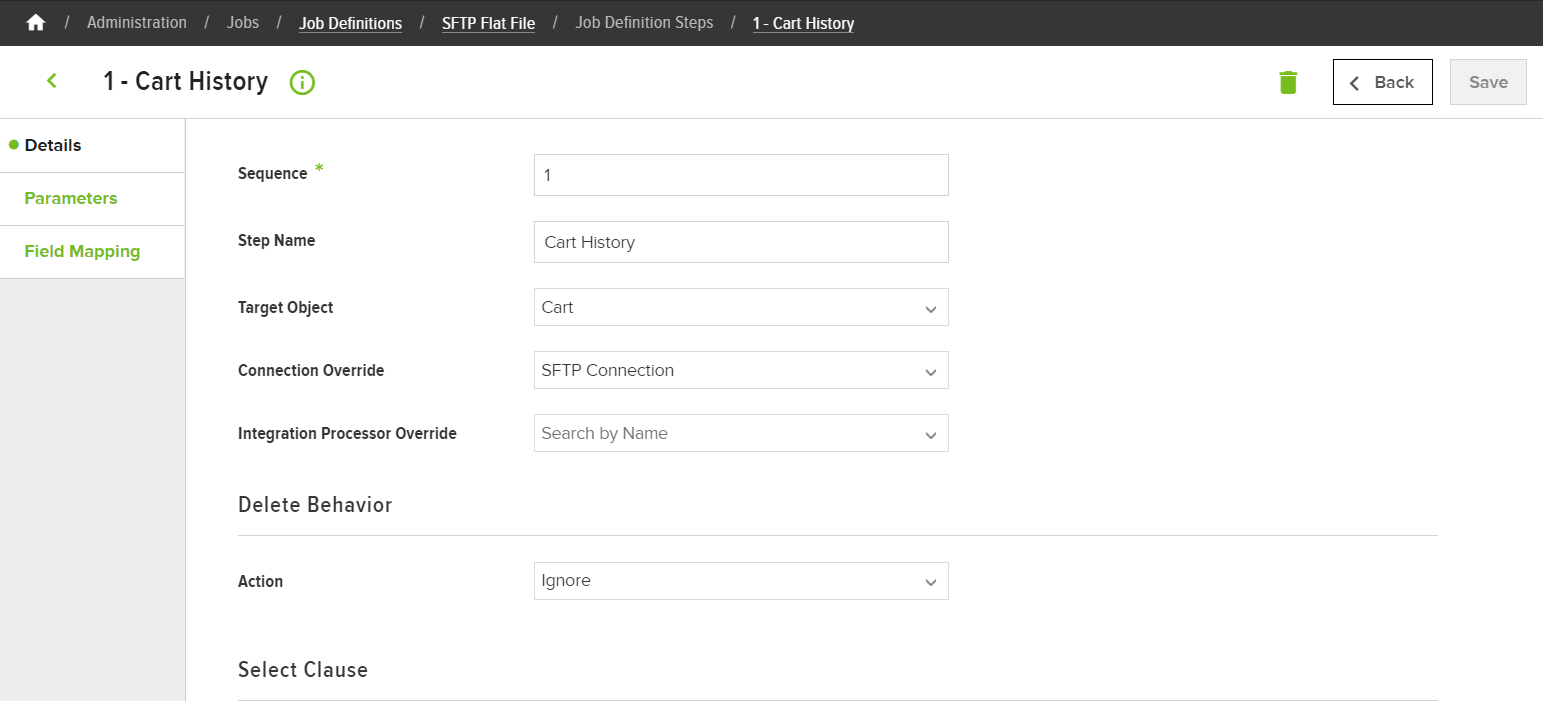The width and height of the screenshot is (1543, 701).
Task: Click Integration Processor Override chevron
Action: [931, 435]
